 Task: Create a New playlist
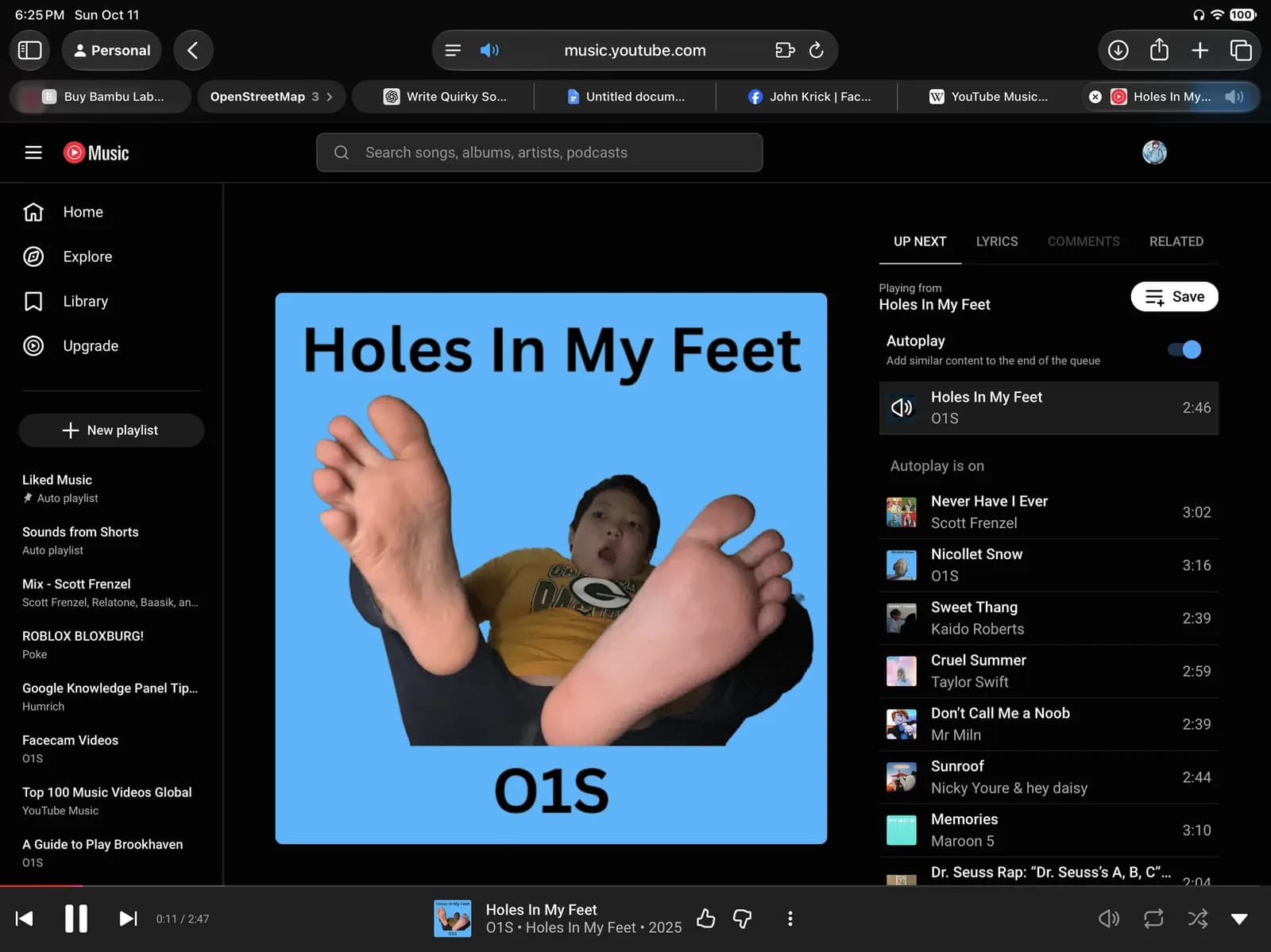point(111,430)
